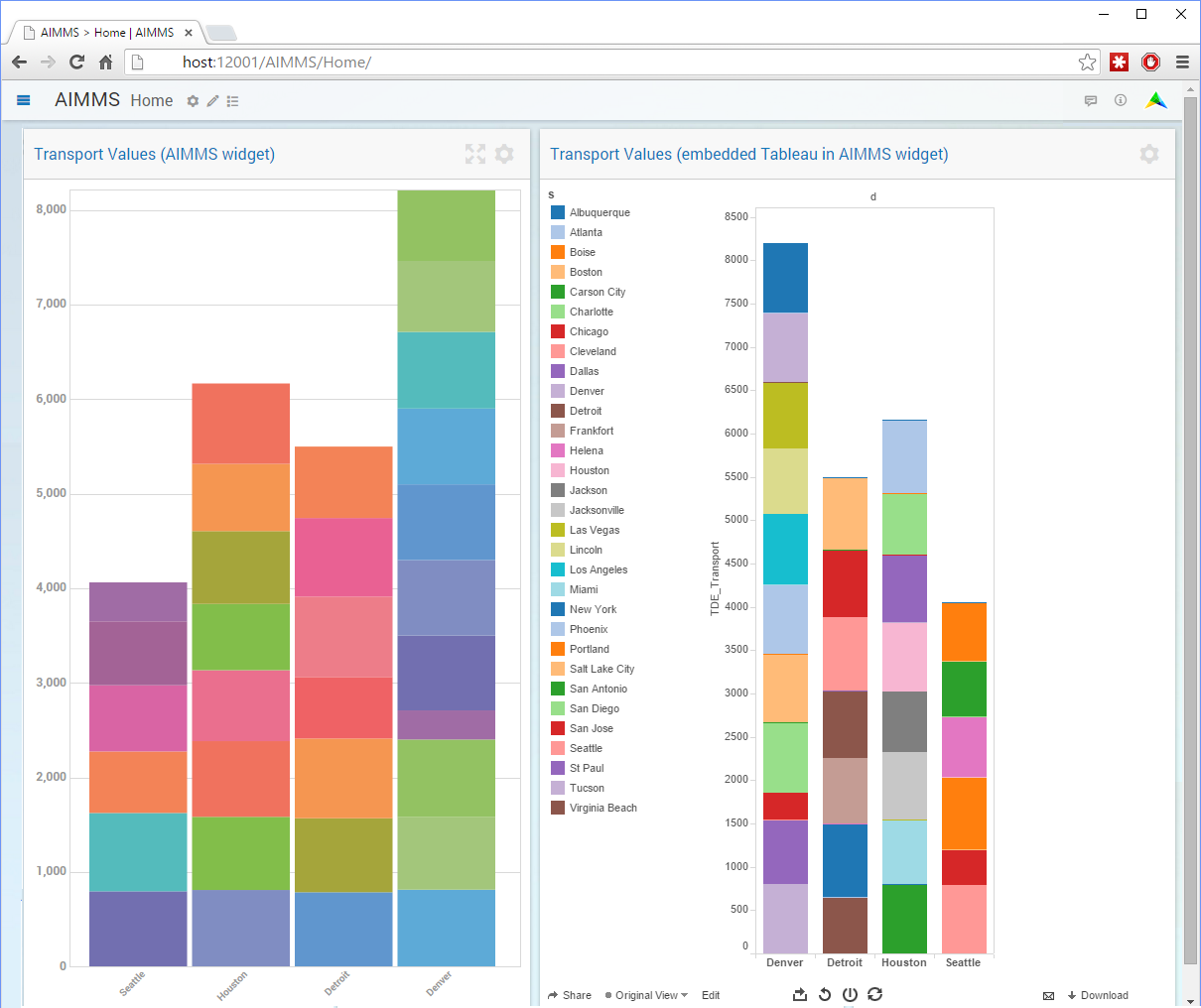Click the Tableau email subscribe icon
This screenshot has width=1201, height=1008.
click(x=1049, y=995)
